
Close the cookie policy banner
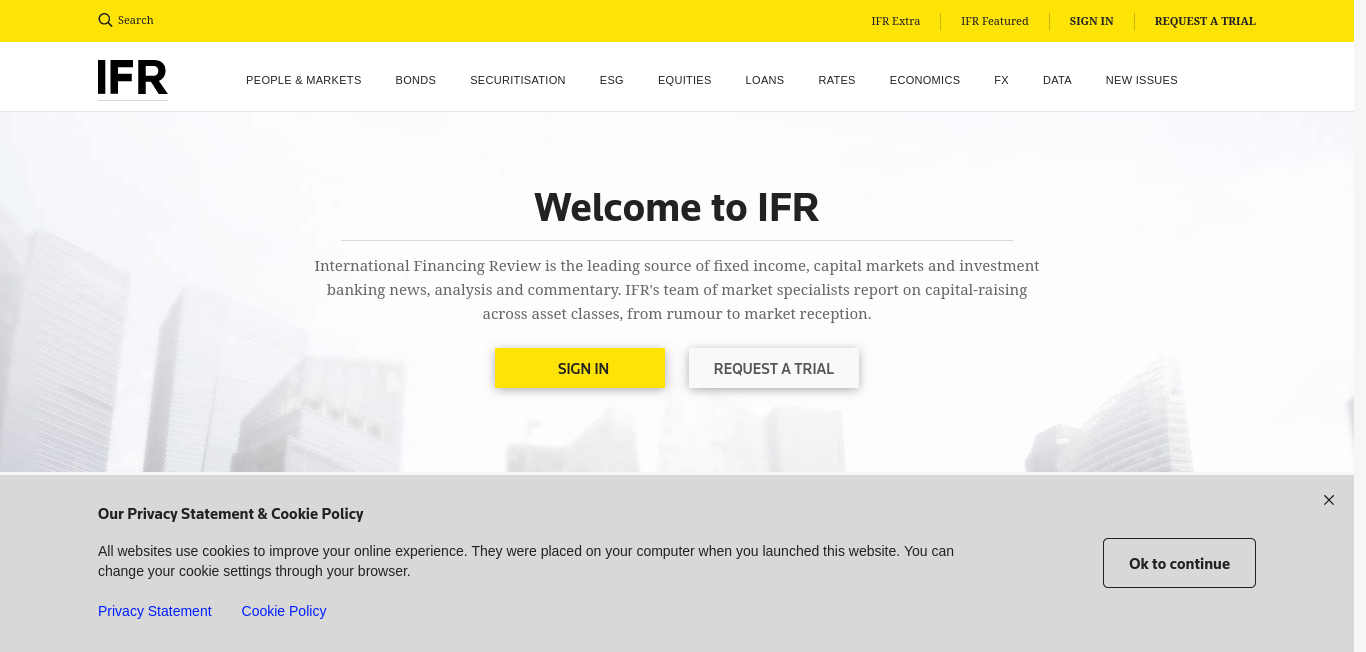tap(1329, 500)
